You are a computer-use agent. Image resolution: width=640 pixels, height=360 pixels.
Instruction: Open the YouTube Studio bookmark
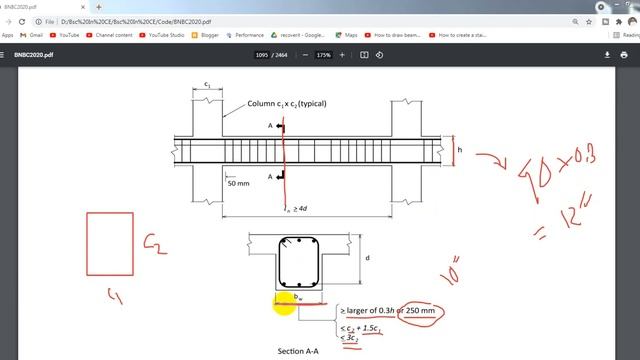[162, 35]
